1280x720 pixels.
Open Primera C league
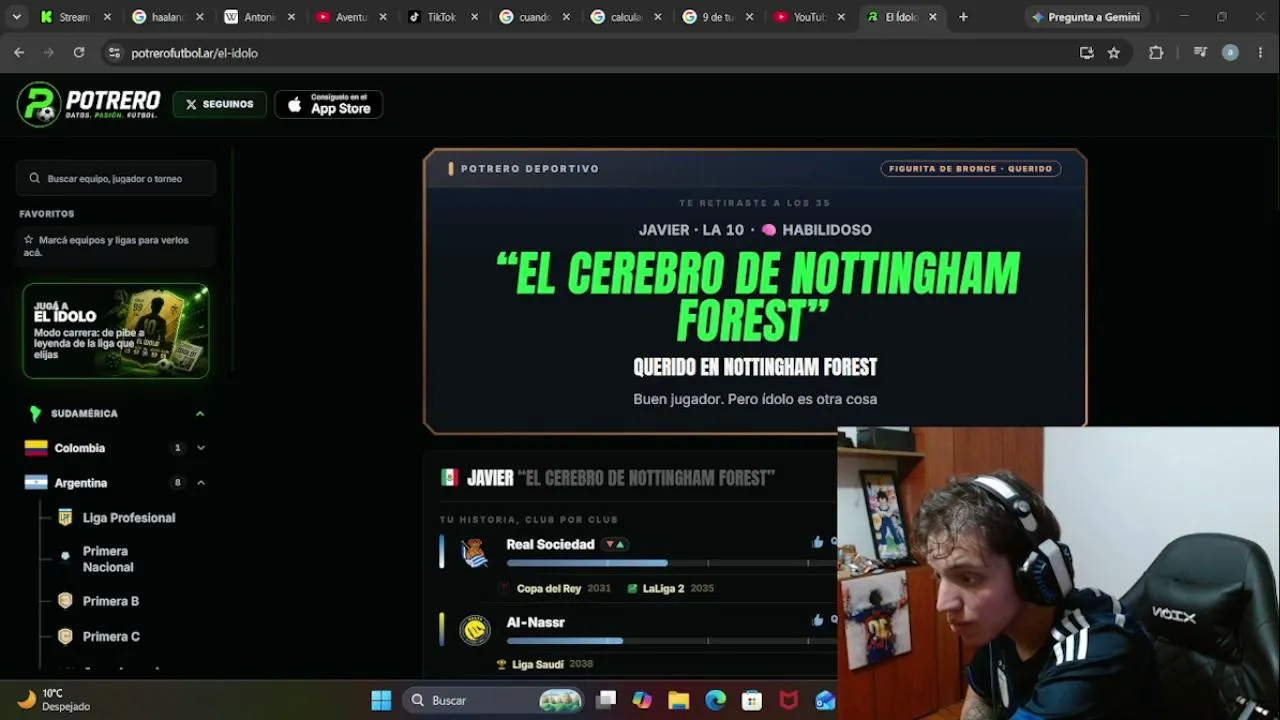pyautogui.click(x=111, y=636)
